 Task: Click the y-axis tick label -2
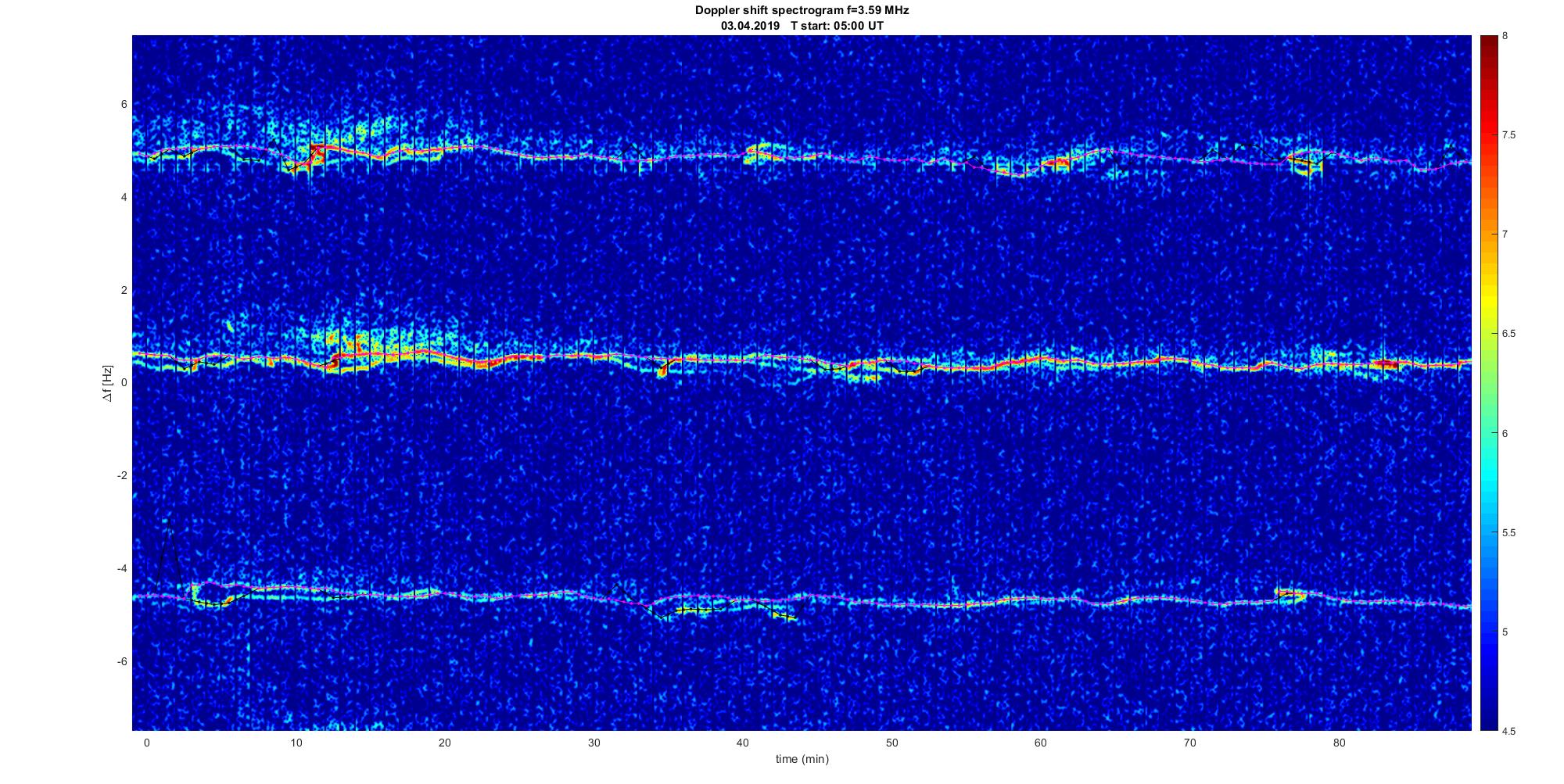[x=123, y=475]
